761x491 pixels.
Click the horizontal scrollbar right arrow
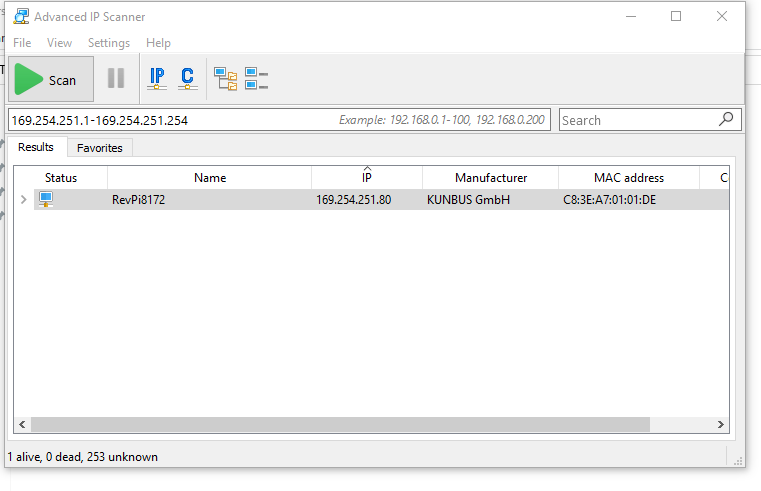click(721, 424)
